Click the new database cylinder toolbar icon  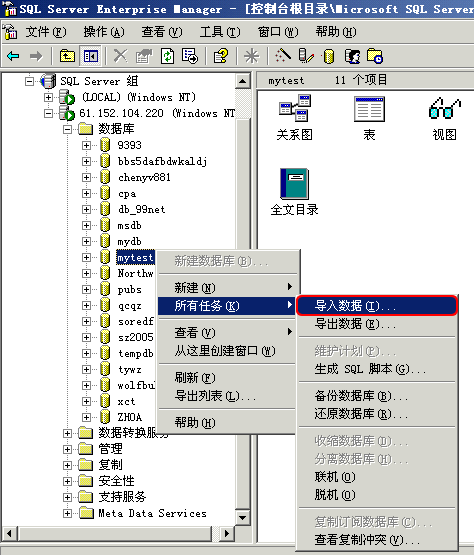pos(329,56)
